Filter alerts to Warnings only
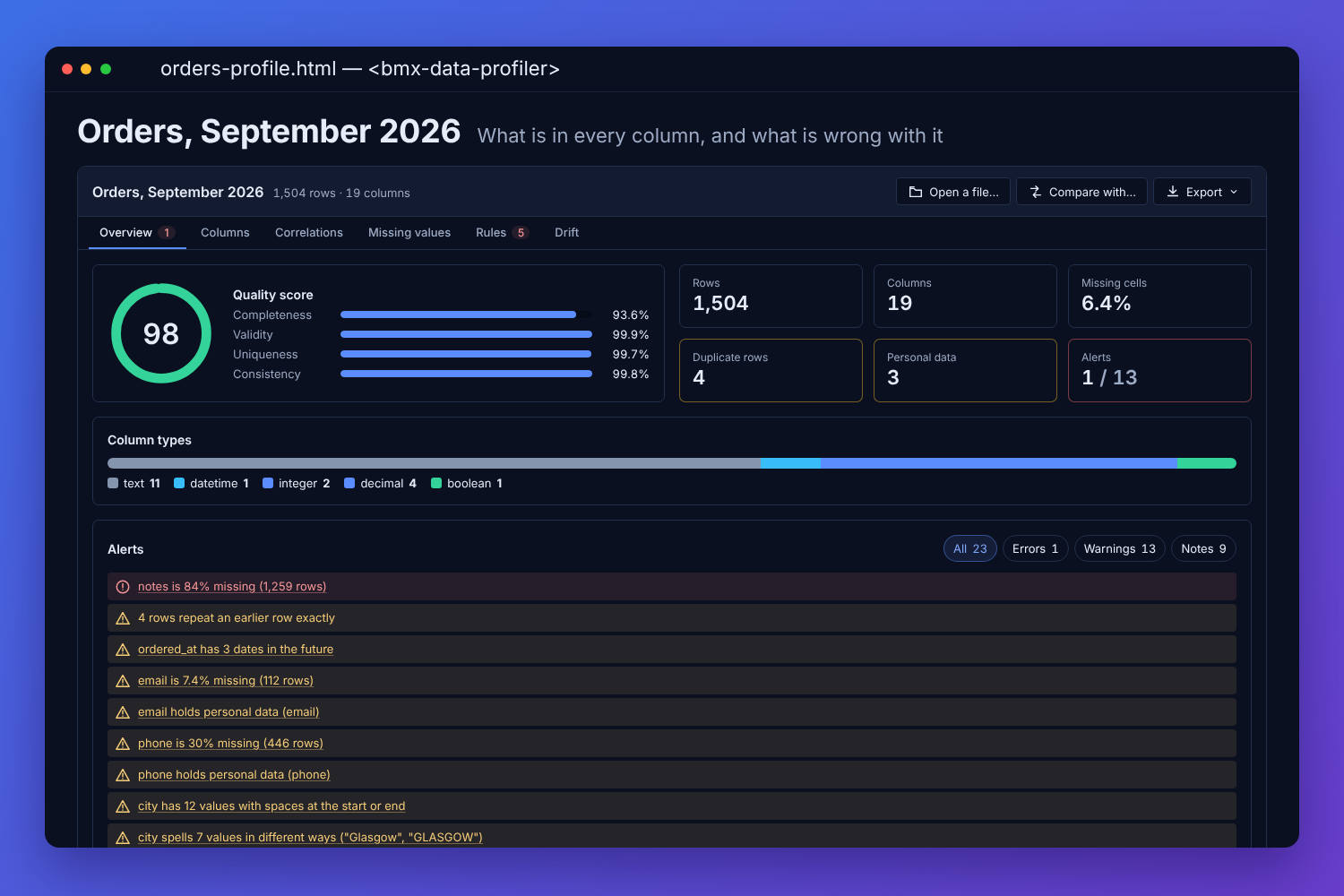The image size is (1344, 896). pyautogui.click(x=1120, y=548)
